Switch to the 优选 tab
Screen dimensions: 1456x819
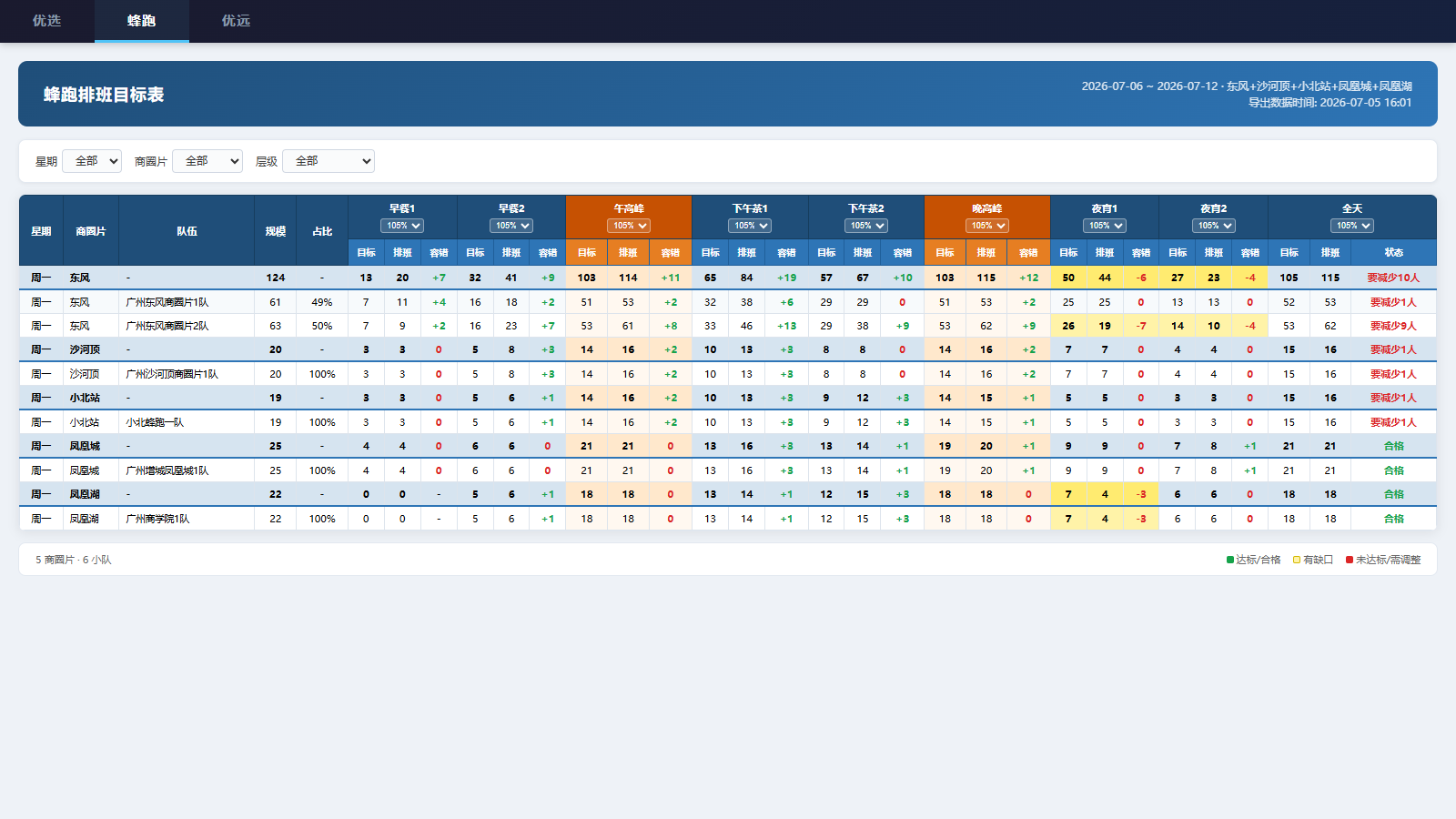[47, 21]
